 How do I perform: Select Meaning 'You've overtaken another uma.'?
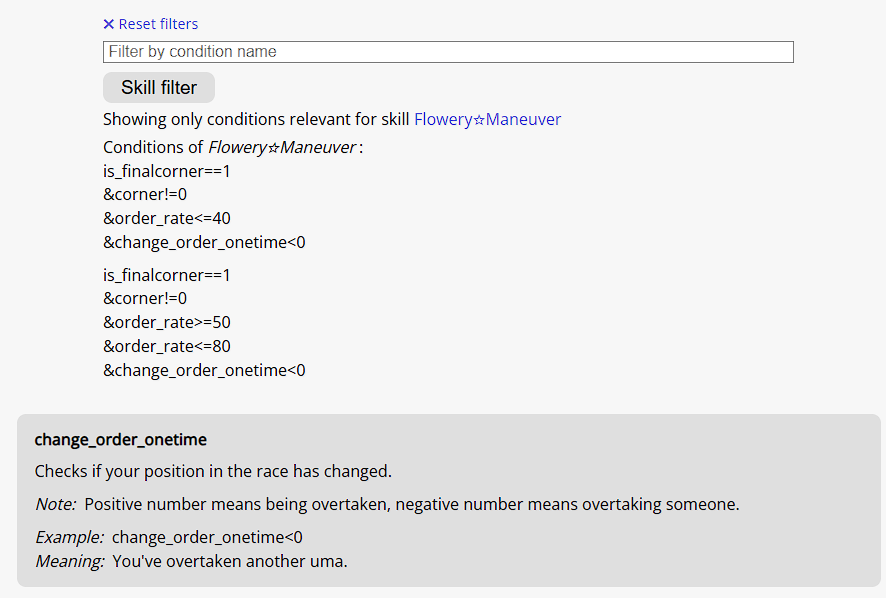click(191, 561)
